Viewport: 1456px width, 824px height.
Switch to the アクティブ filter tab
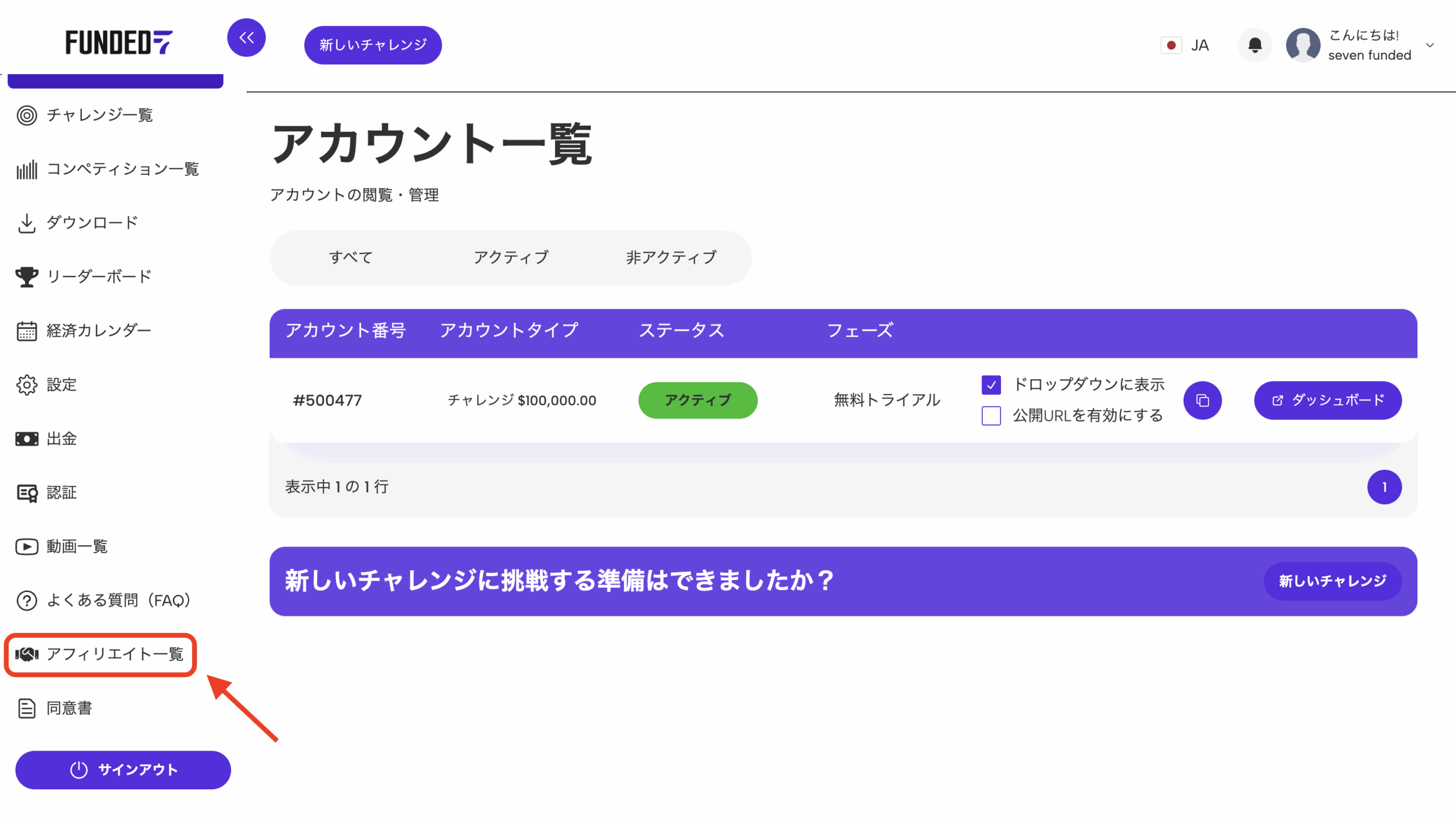point(511,258)
